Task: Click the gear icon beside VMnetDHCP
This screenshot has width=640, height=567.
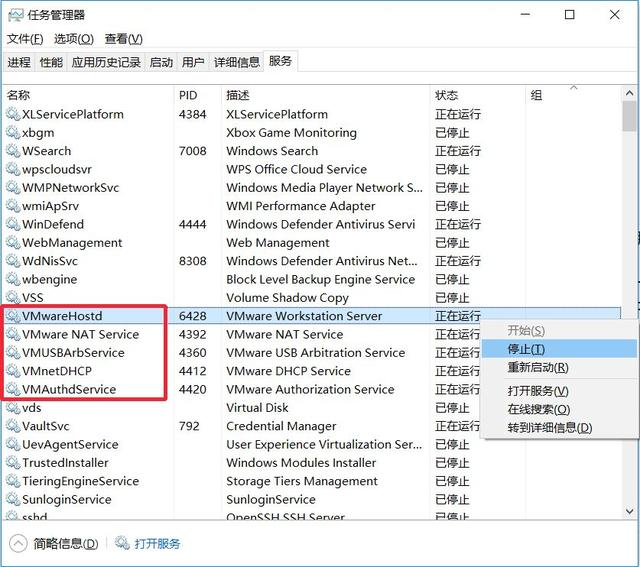Action: (x=13, y=371)
